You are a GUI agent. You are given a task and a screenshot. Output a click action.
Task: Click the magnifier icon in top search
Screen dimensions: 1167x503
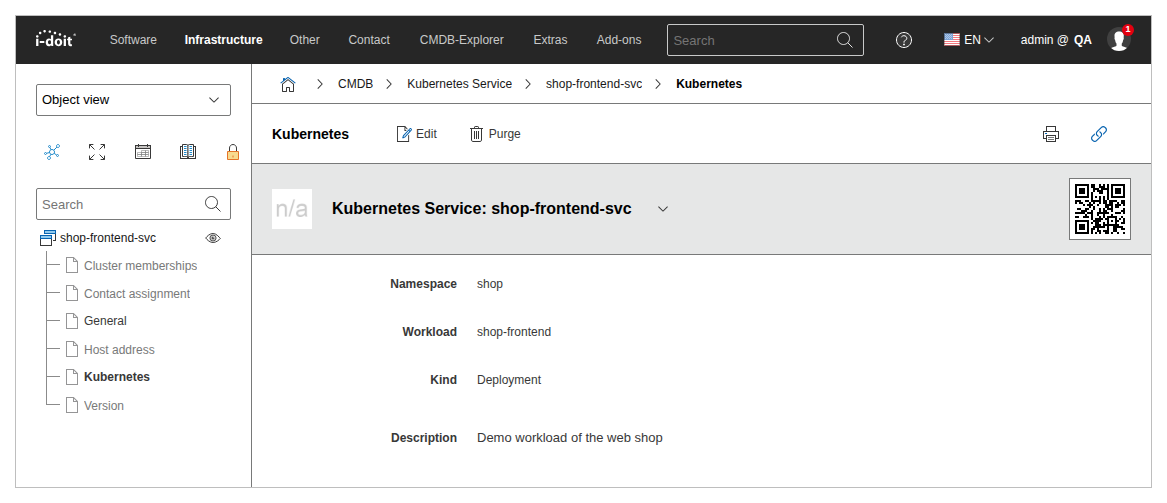pyautogui.click(x=845, y=40)
